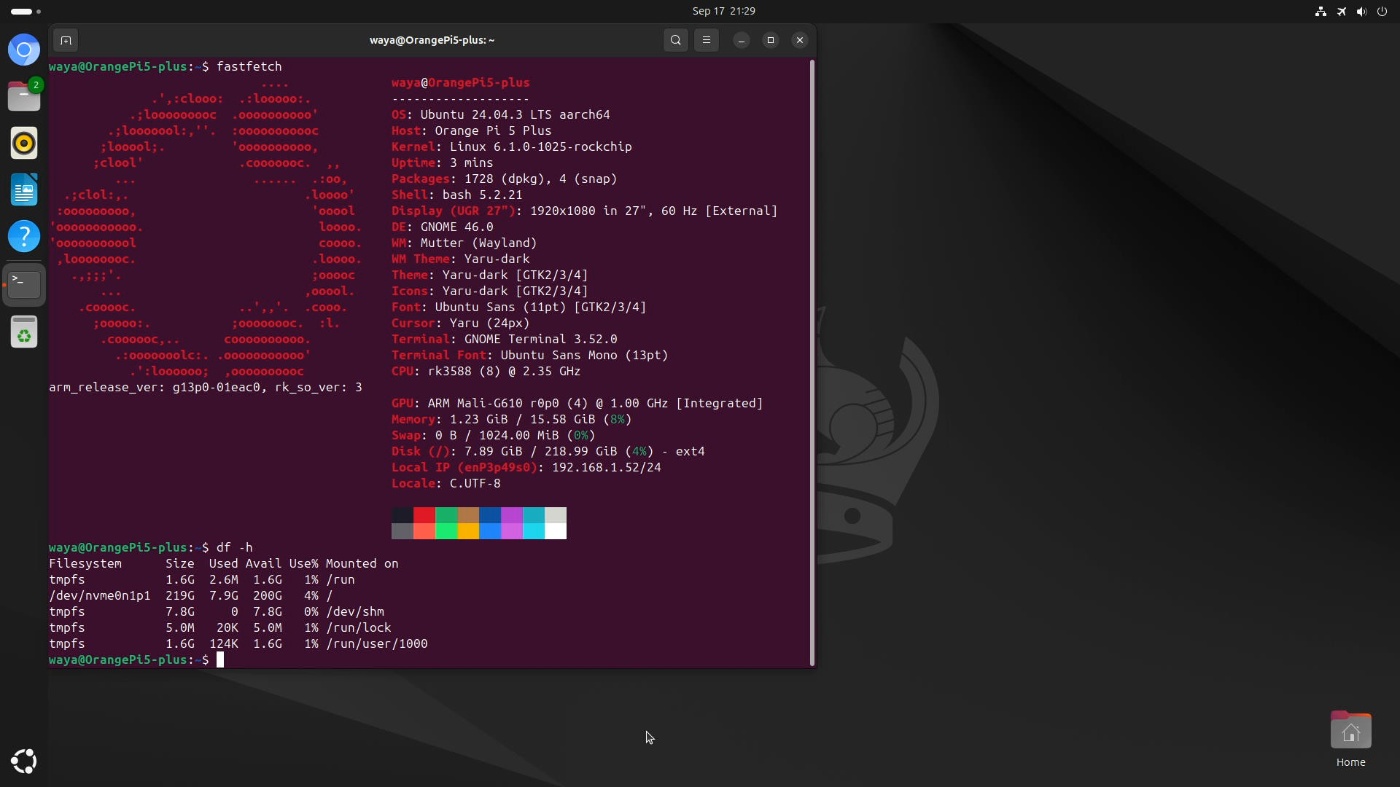Open LibreOffice Writer from the dock
The image size is (1400, 787).
tap(24, 190)
